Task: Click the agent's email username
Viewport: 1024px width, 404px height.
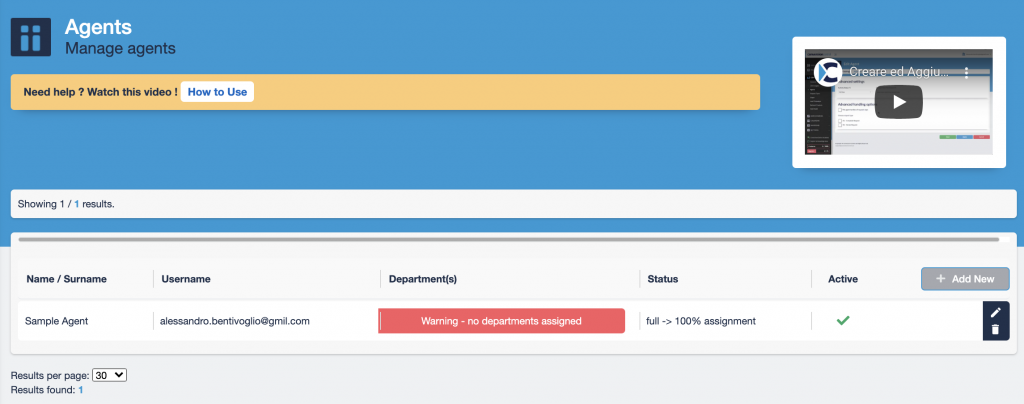Action: 235,321
